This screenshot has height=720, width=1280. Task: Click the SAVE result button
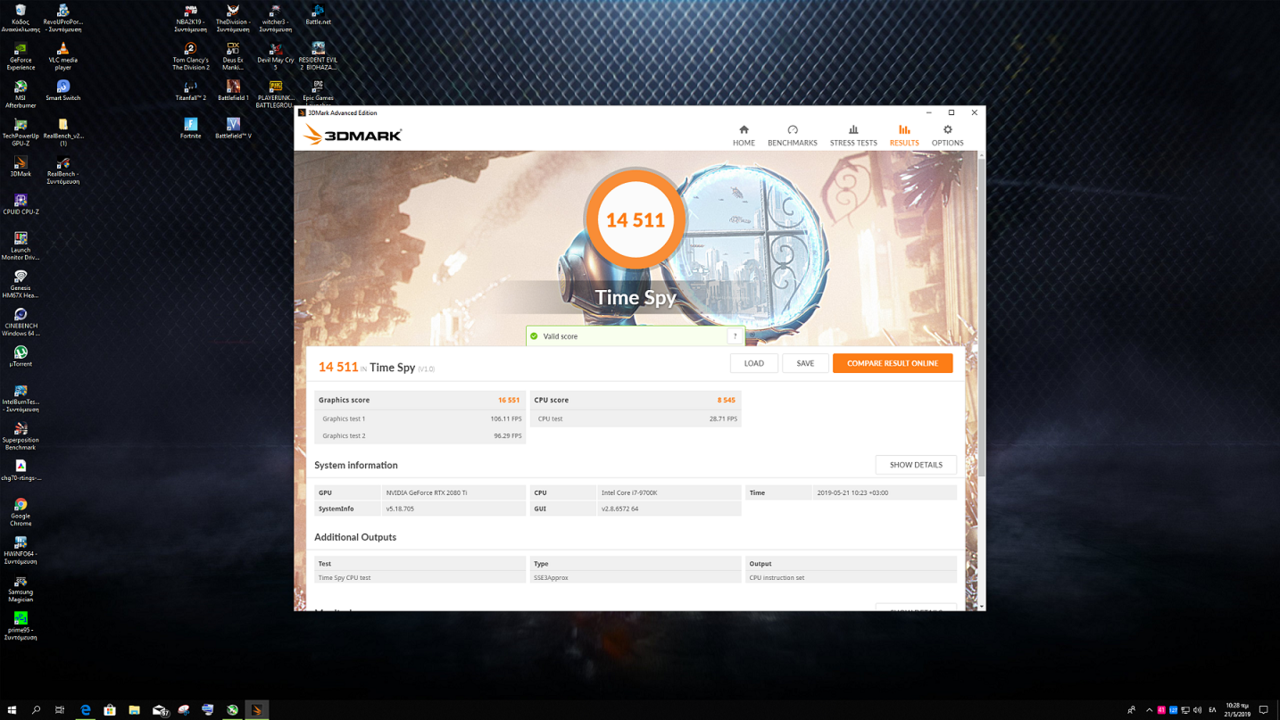tap(805, 363)
